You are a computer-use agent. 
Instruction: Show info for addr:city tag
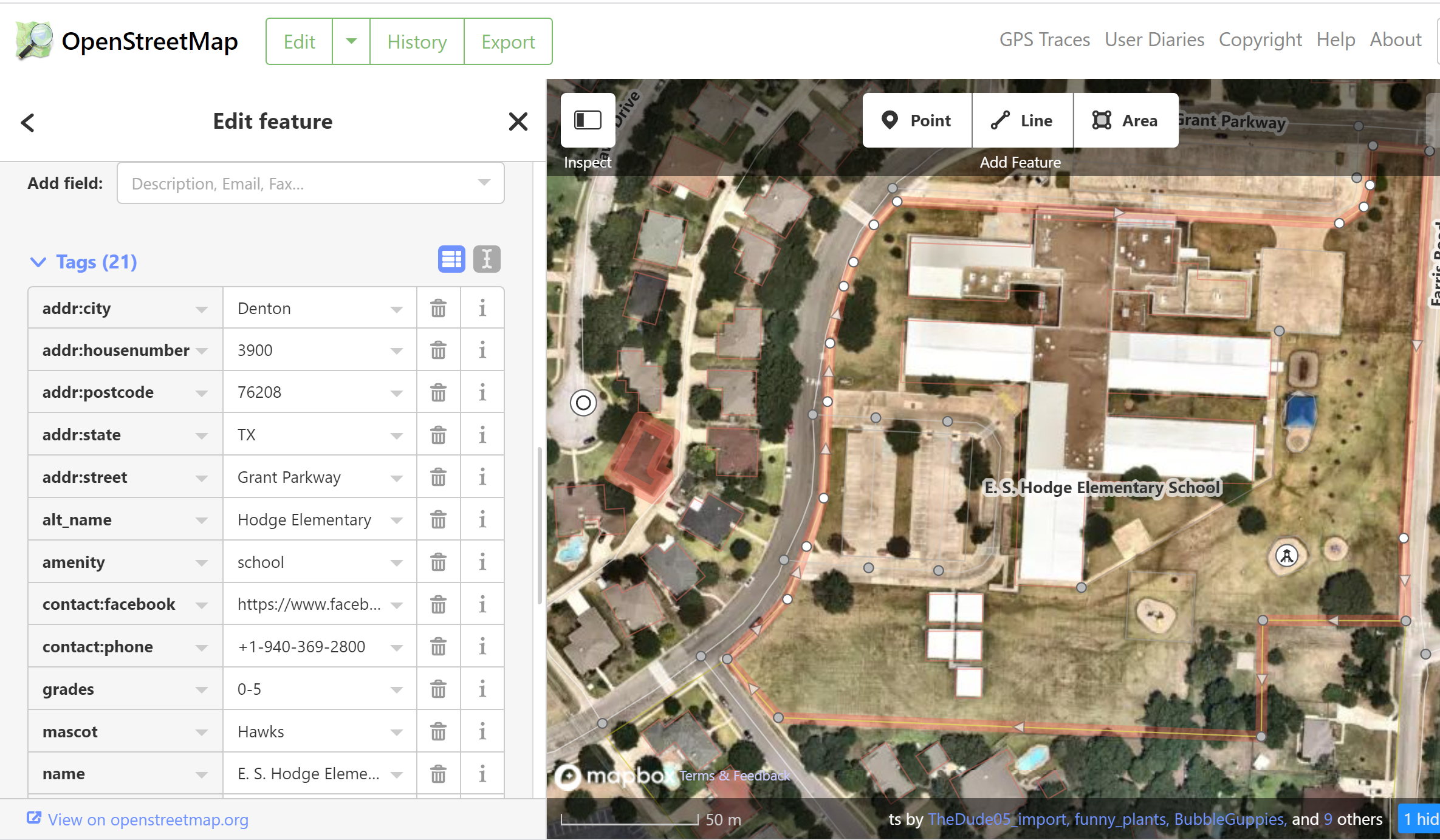click(x=482, y=309)
